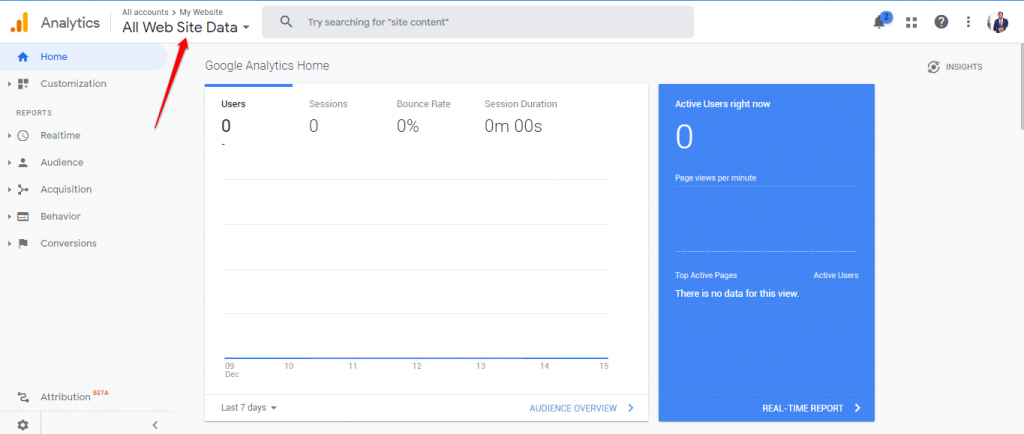Open the All Web Site Data dropdown
1024x434 pixels.
[186, 28]
